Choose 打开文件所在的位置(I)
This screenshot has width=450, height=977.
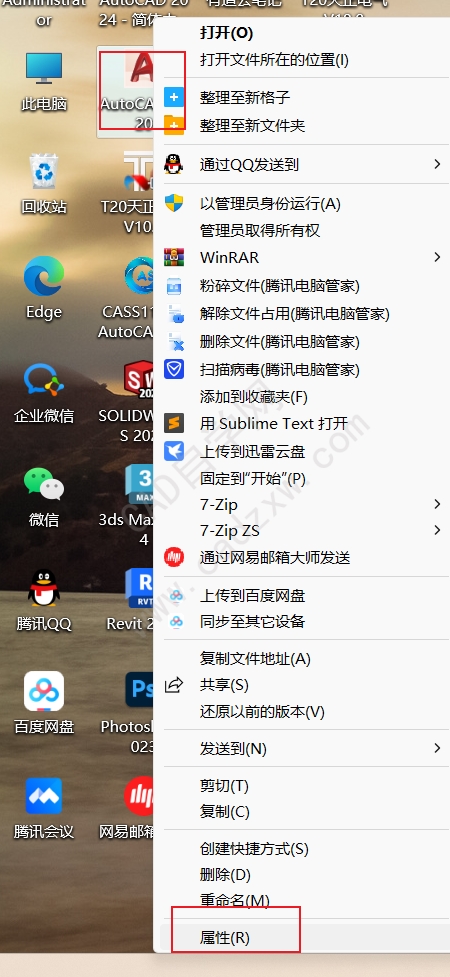274,60
